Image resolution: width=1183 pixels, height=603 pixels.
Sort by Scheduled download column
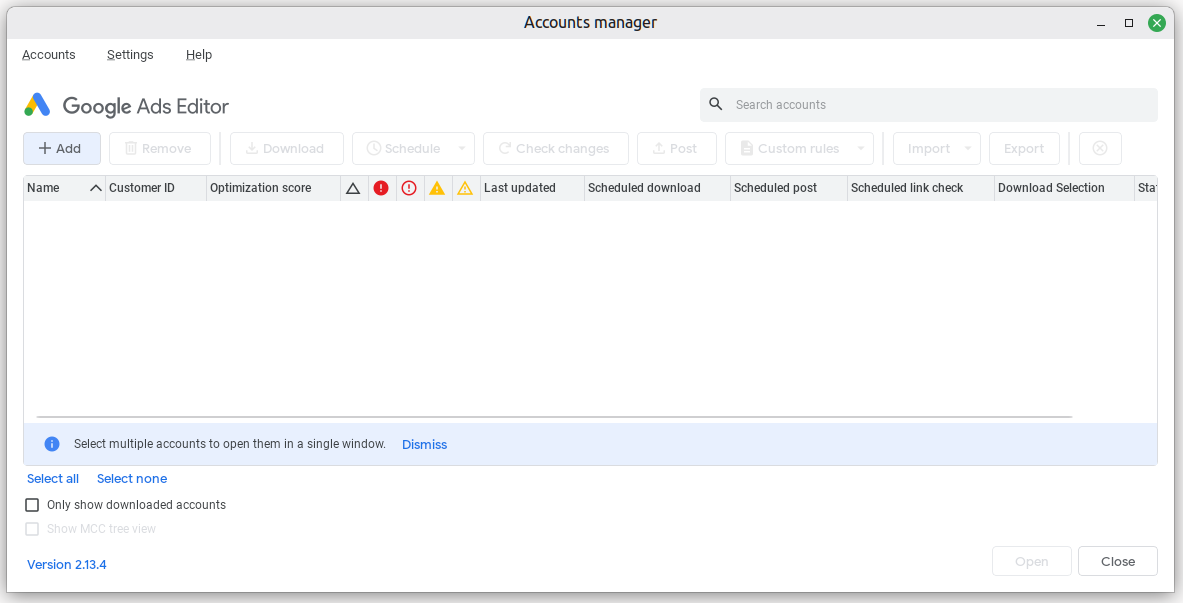point(657,188)
